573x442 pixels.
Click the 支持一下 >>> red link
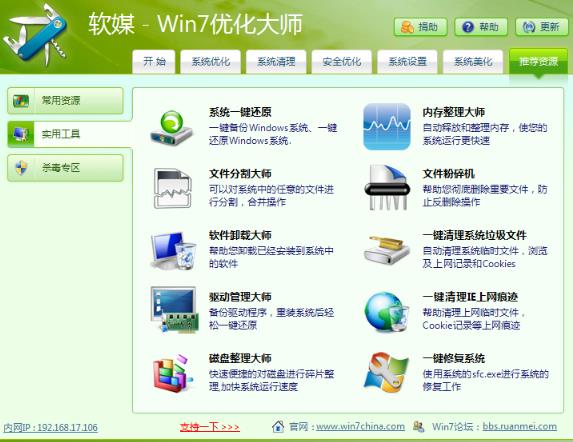pyautogui.click(x=210, y=427)
